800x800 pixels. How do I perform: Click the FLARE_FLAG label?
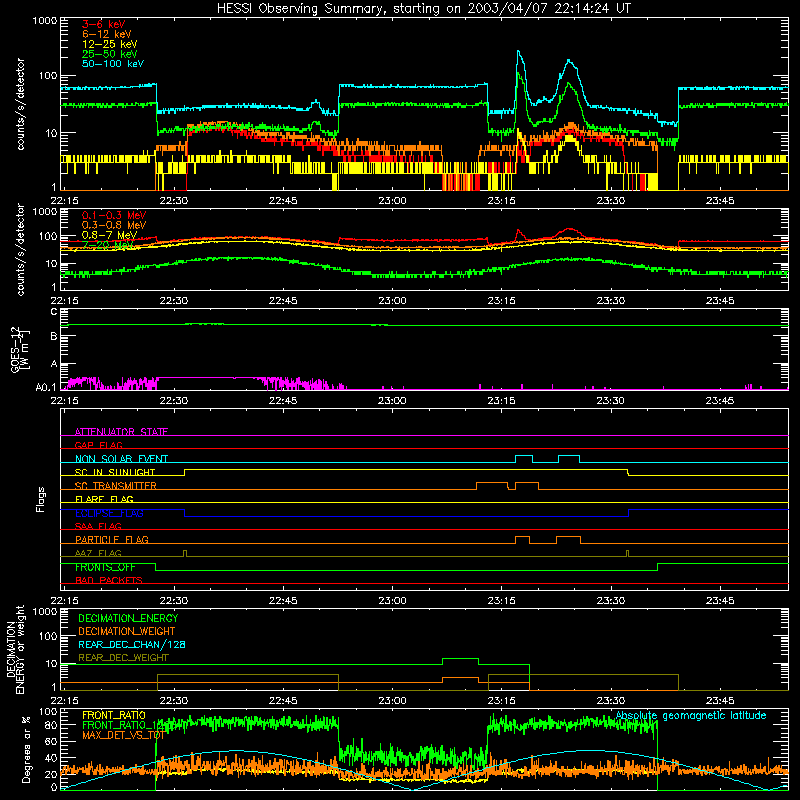pyautogui.click(x=104, y=499)
